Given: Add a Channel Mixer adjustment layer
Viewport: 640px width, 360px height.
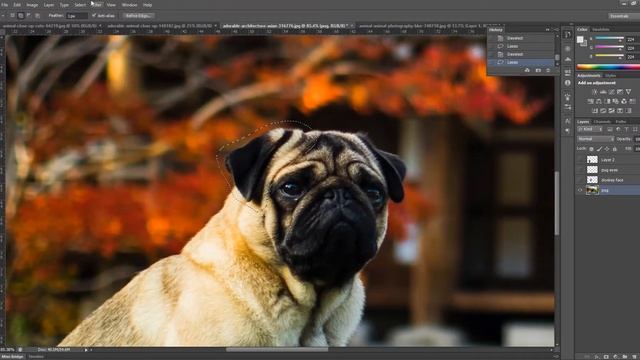Looking at the screenshot, I should pos(624,101).
